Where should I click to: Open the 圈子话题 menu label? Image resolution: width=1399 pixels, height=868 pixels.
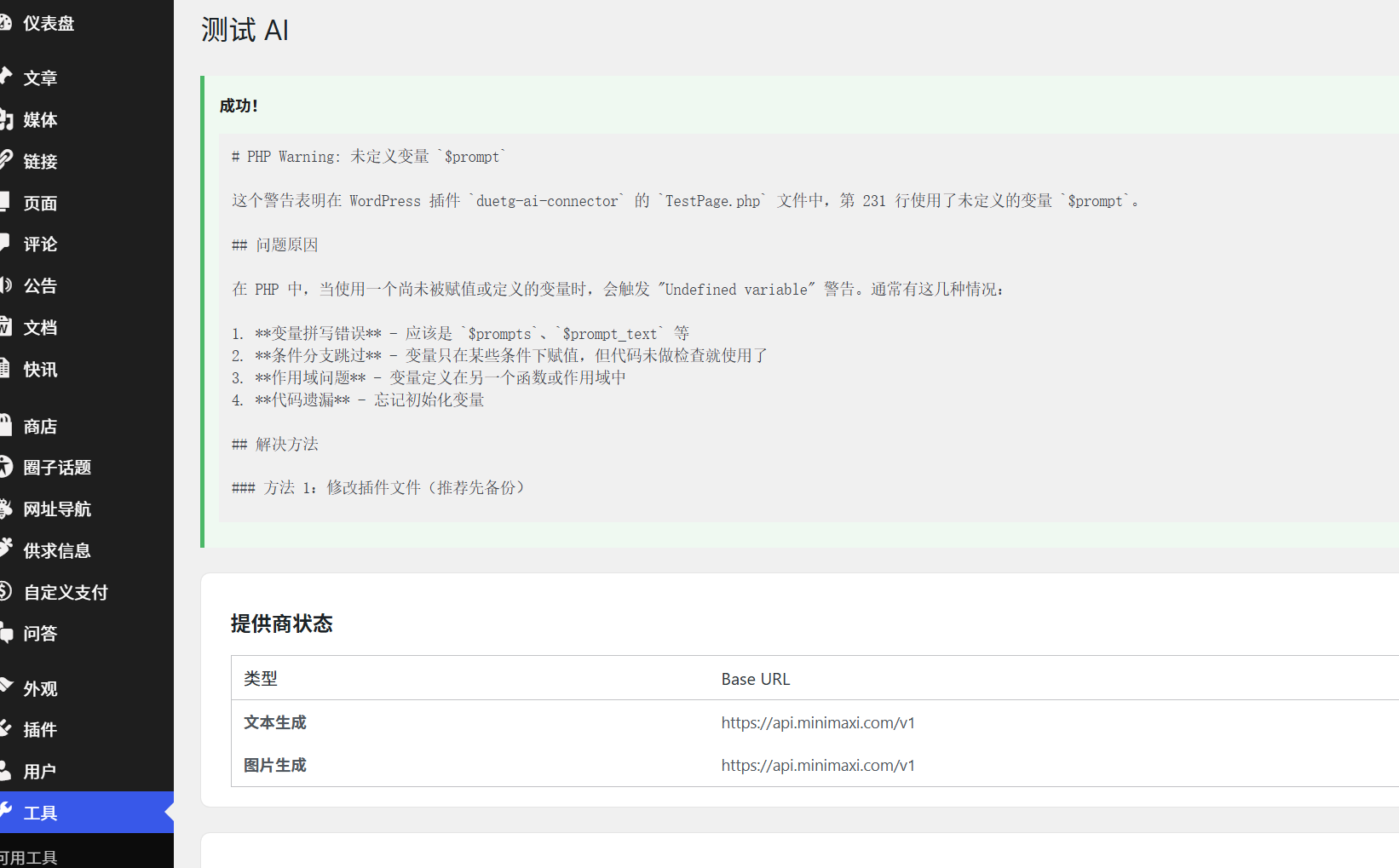pos(57,467)
